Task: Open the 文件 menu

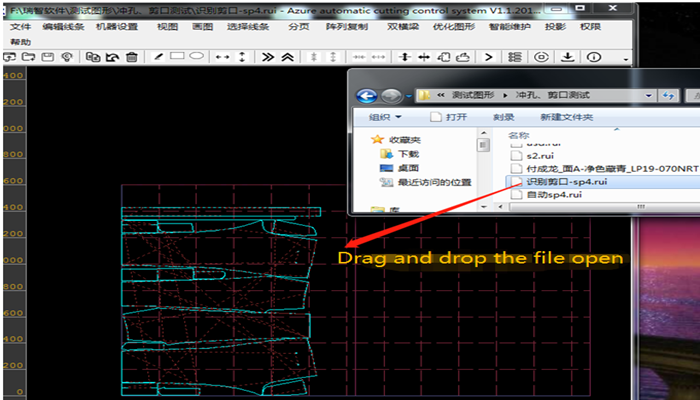Action: pyautogui.click(x=20, y=27)
